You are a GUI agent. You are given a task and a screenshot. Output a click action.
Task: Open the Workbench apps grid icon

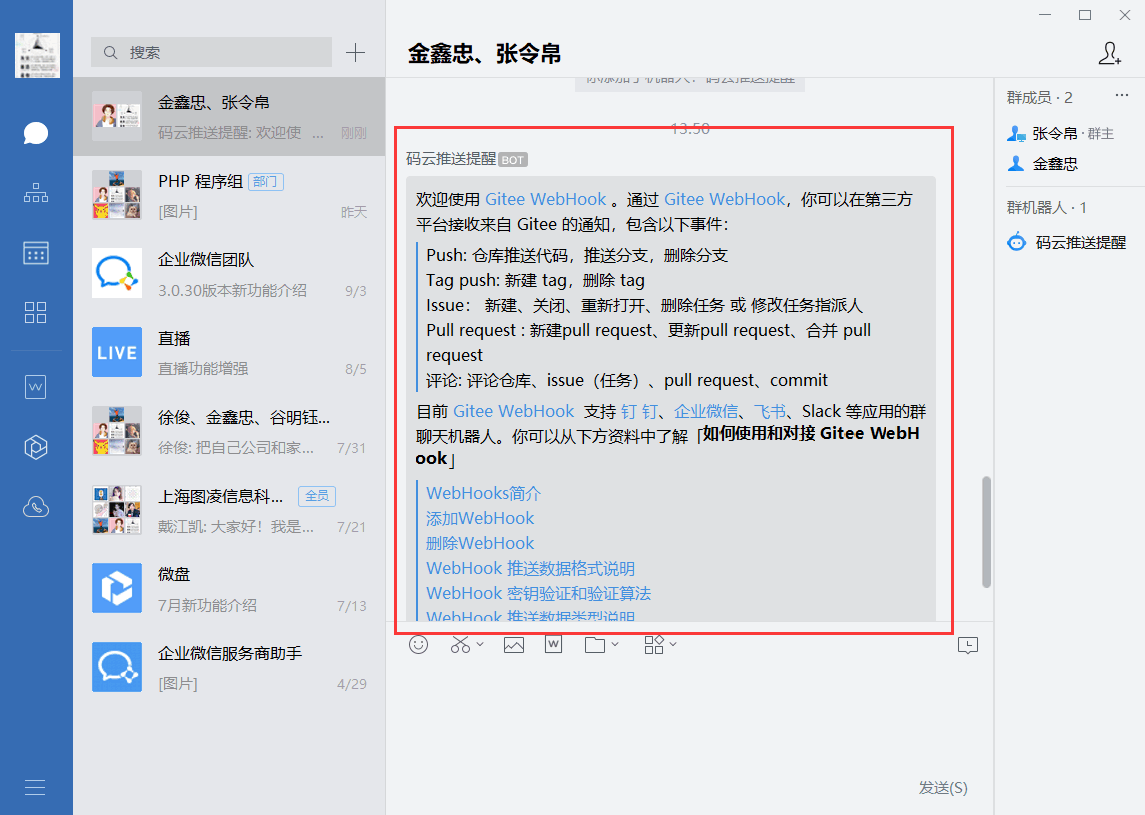36,312
